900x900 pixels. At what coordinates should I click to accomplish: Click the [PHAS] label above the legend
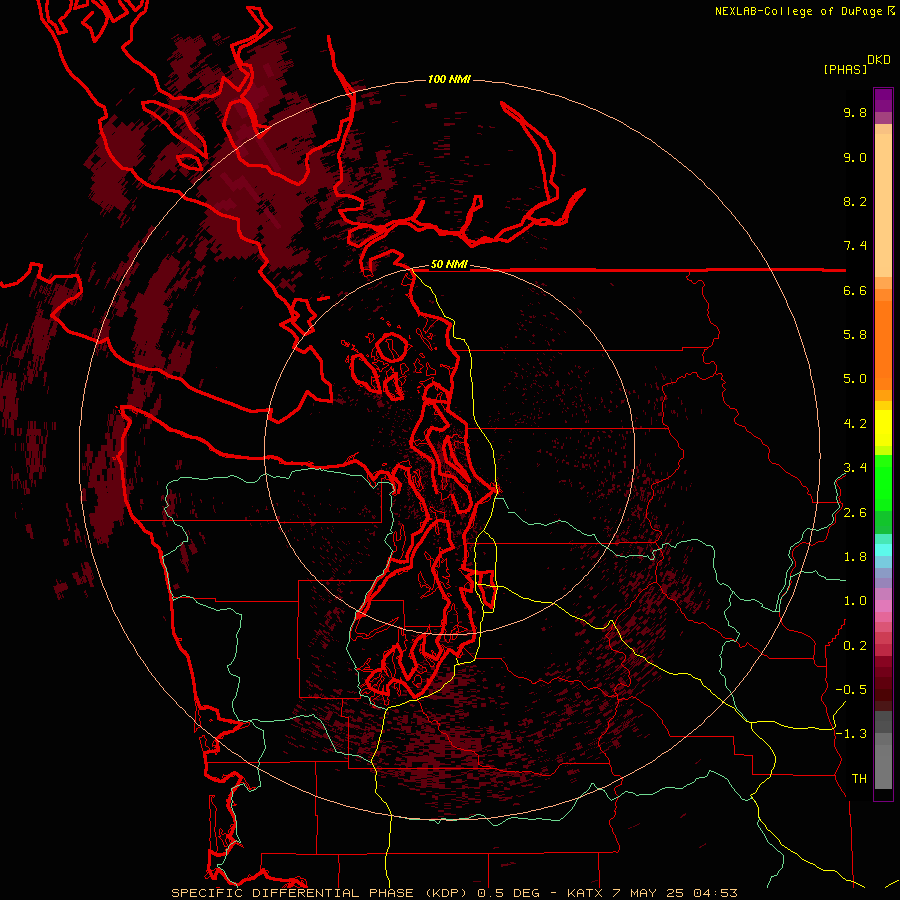[x=845, y=69]
